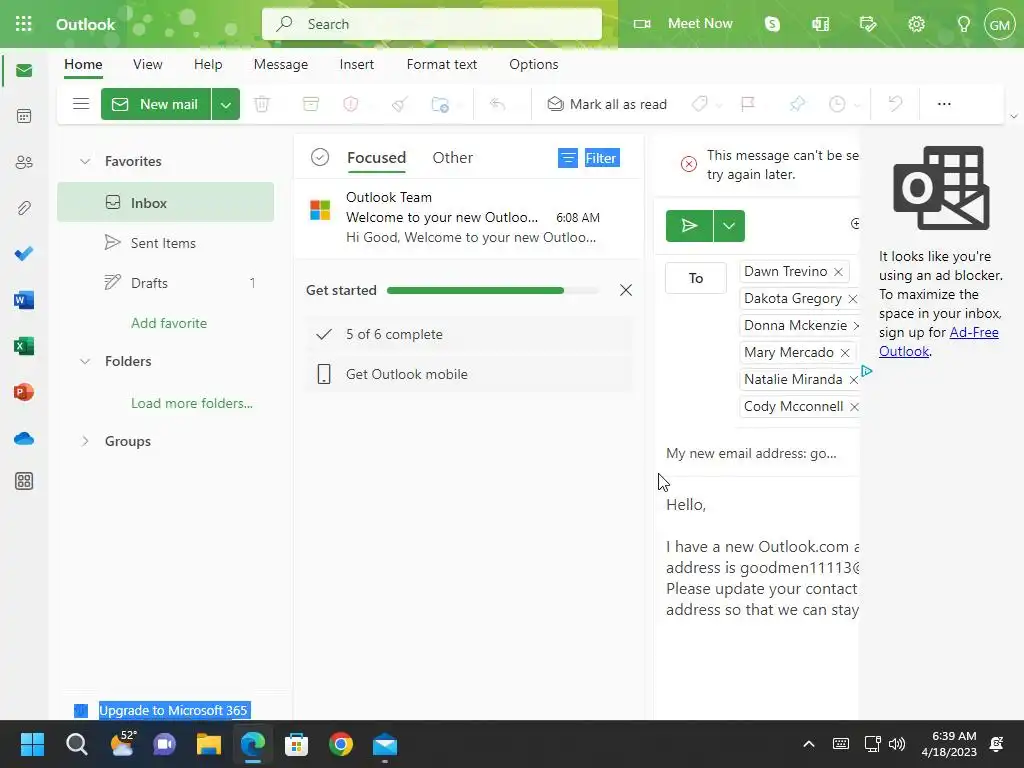The image size is (1024, 768).
Task: Click the New mail button
Action: [x=156, y=104]
